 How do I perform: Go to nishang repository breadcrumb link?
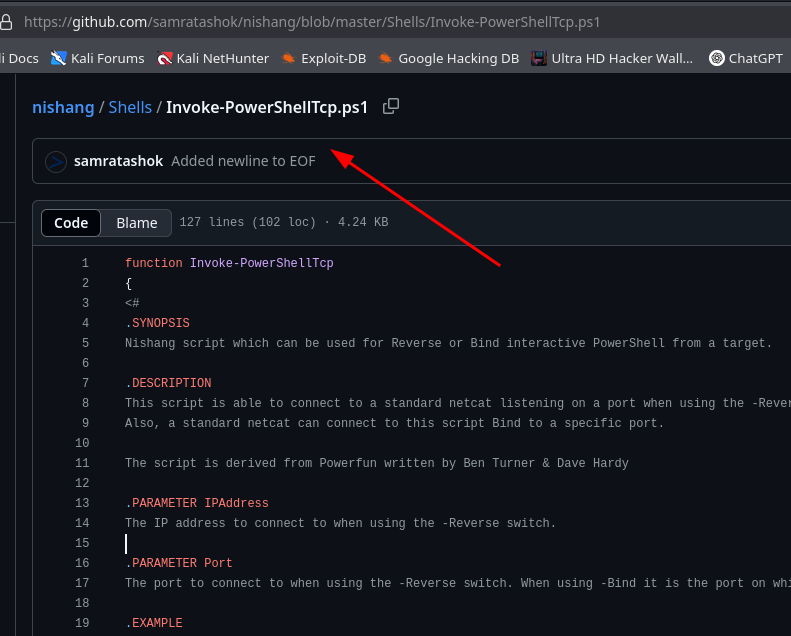pos(63,107)
